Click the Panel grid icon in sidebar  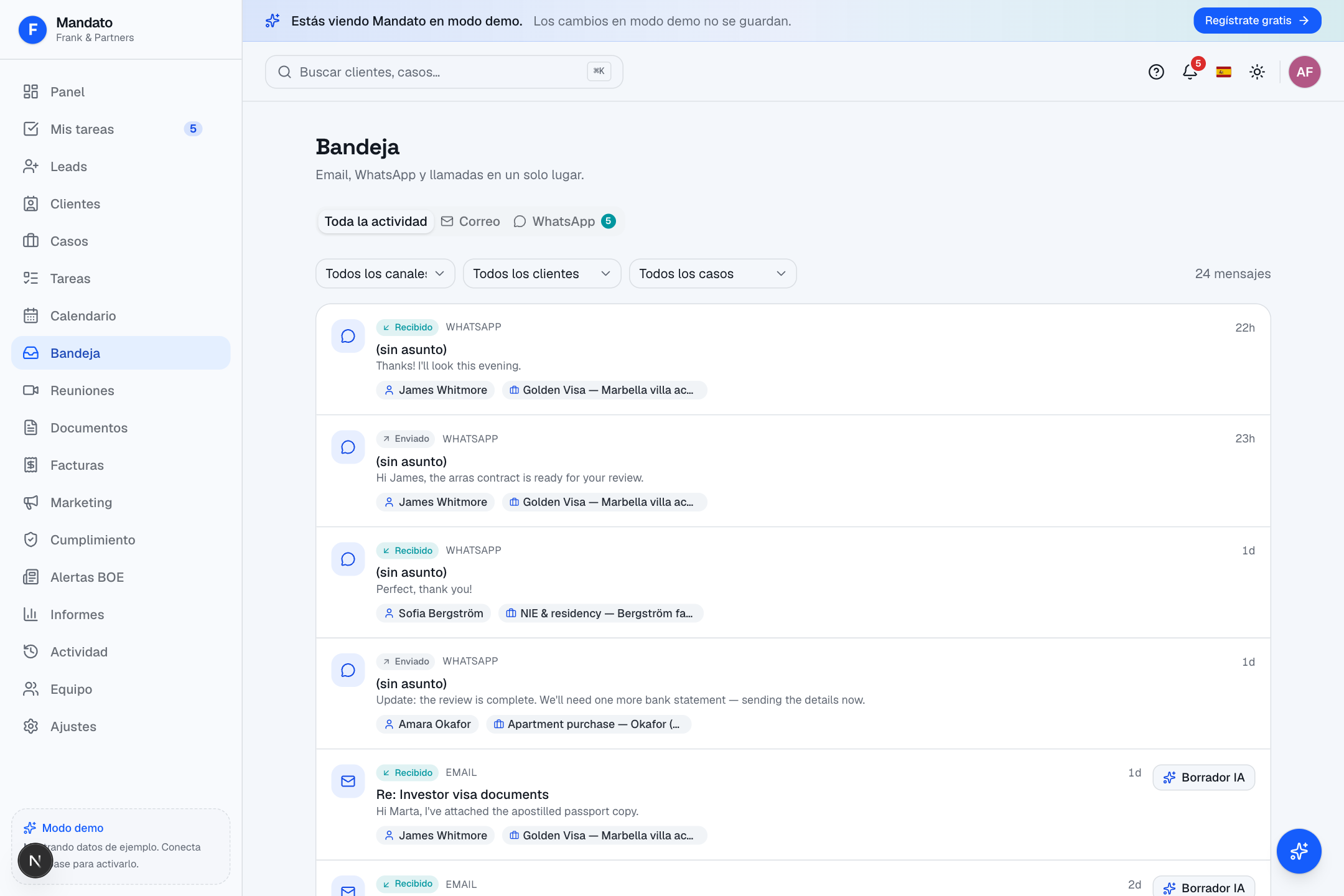[30, 92]
